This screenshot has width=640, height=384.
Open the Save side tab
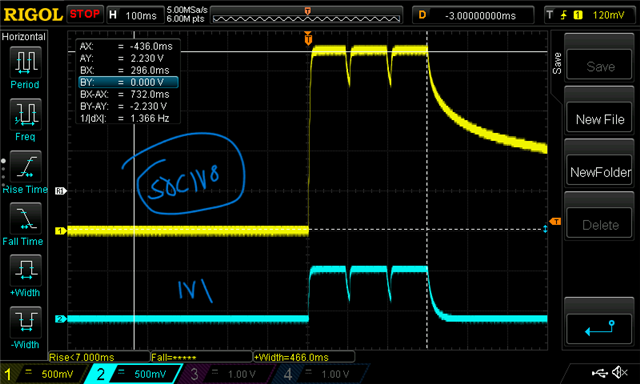pyautogui.click(x=557, y=63)
